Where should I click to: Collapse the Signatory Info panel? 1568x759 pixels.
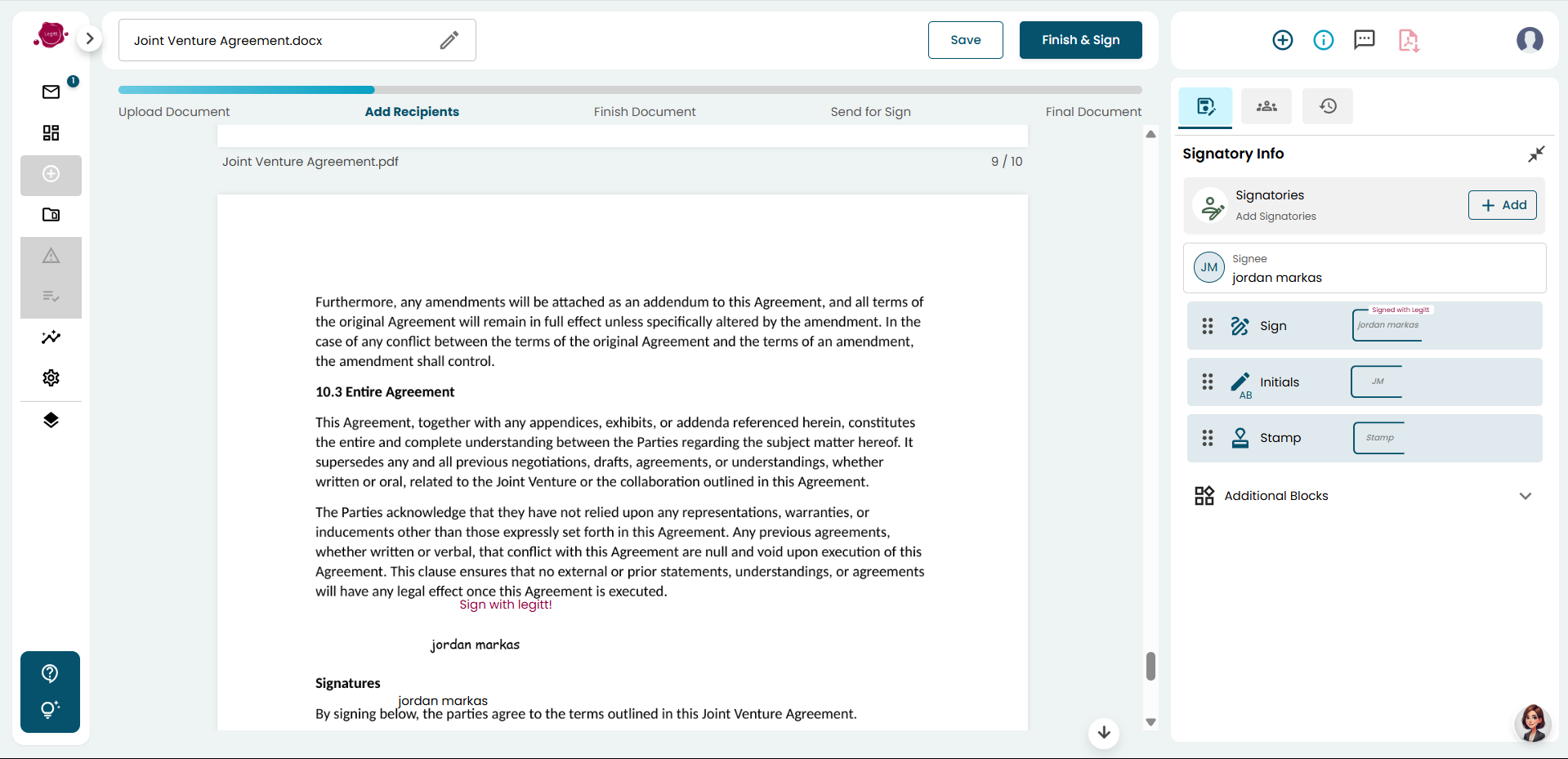(1536, 154)
